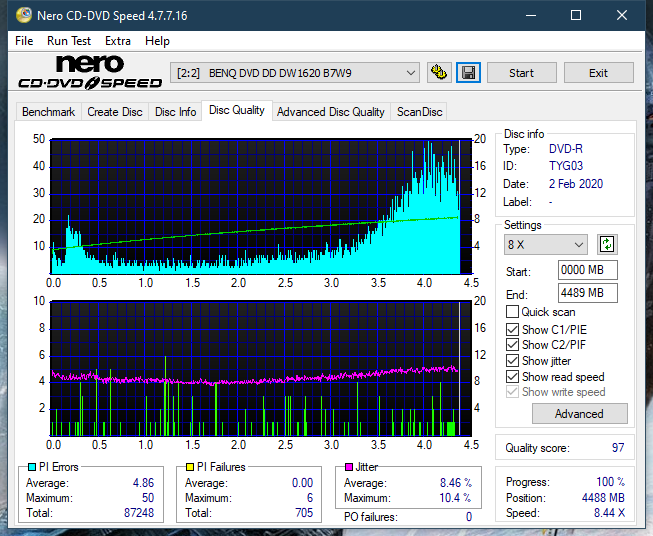The height and width of the screenshot is (536, 653).
Task: Open the 8 X speed dropdown
Action: pyautogui.click(x=546, y=244)
